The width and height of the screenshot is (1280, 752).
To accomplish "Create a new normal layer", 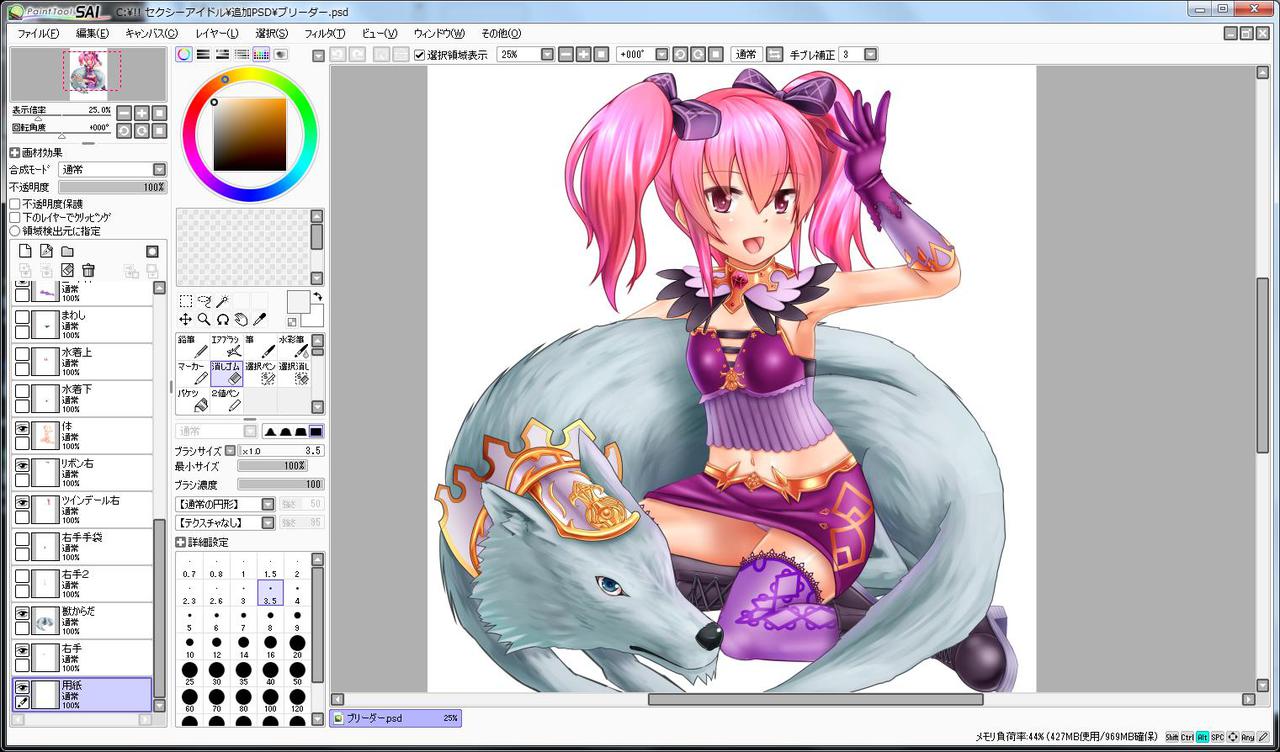I will [26, 251].
